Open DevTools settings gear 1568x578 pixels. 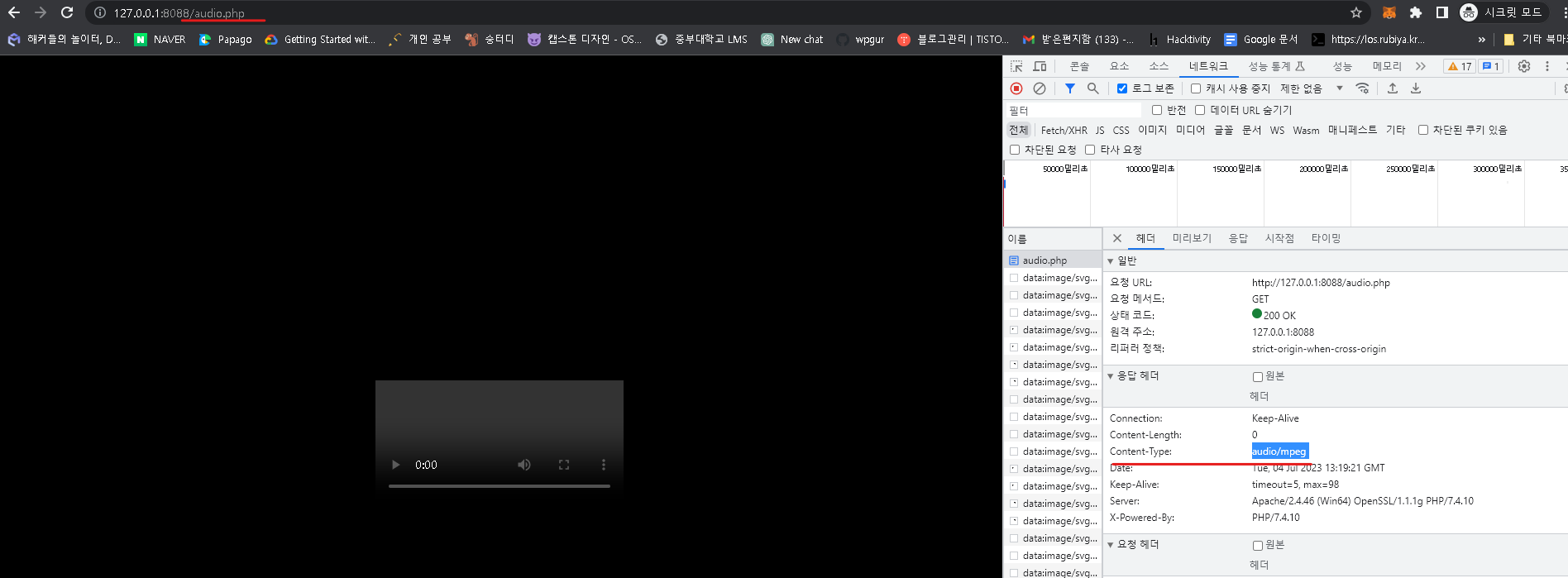(x=1524, y=66)
